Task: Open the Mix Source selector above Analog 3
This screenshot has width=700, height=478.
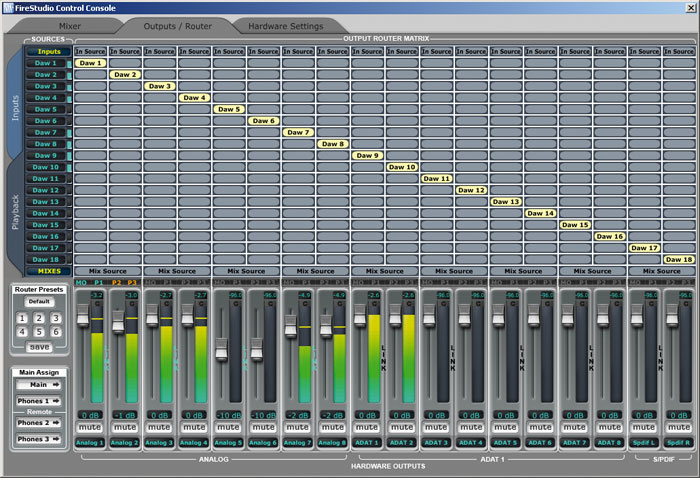Action: [177, 271]
